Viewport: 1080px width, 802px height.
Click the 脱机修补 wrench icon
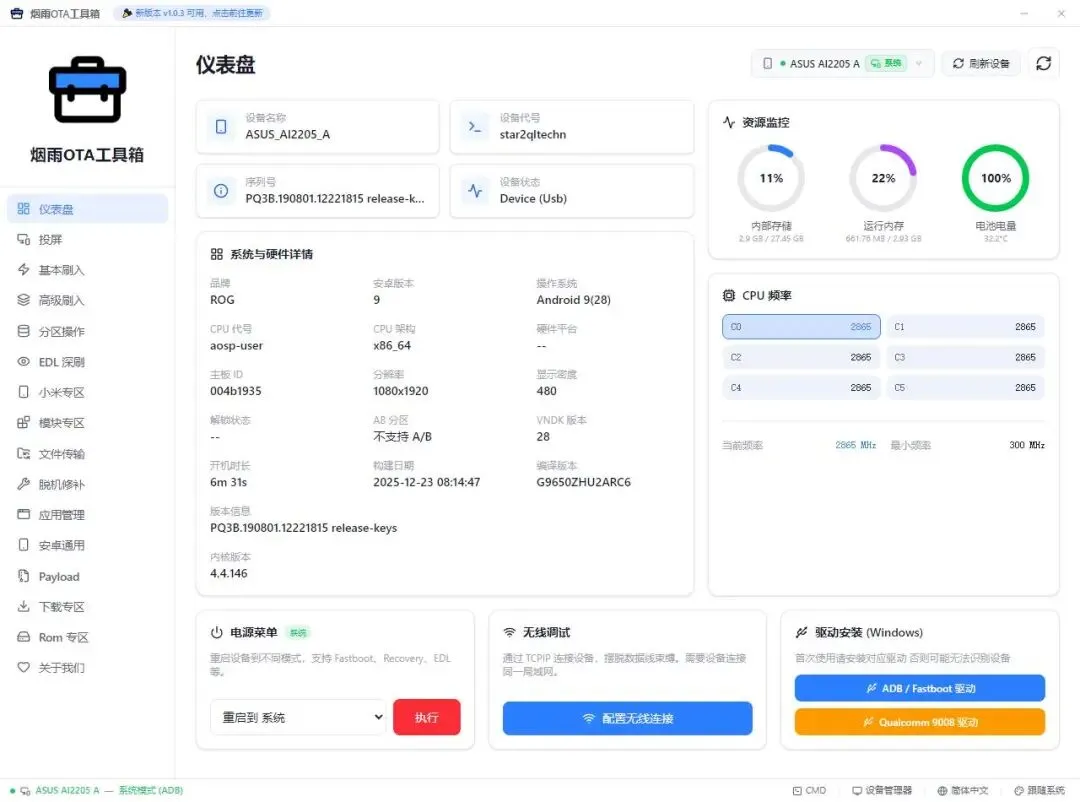[x=23, y=484]
